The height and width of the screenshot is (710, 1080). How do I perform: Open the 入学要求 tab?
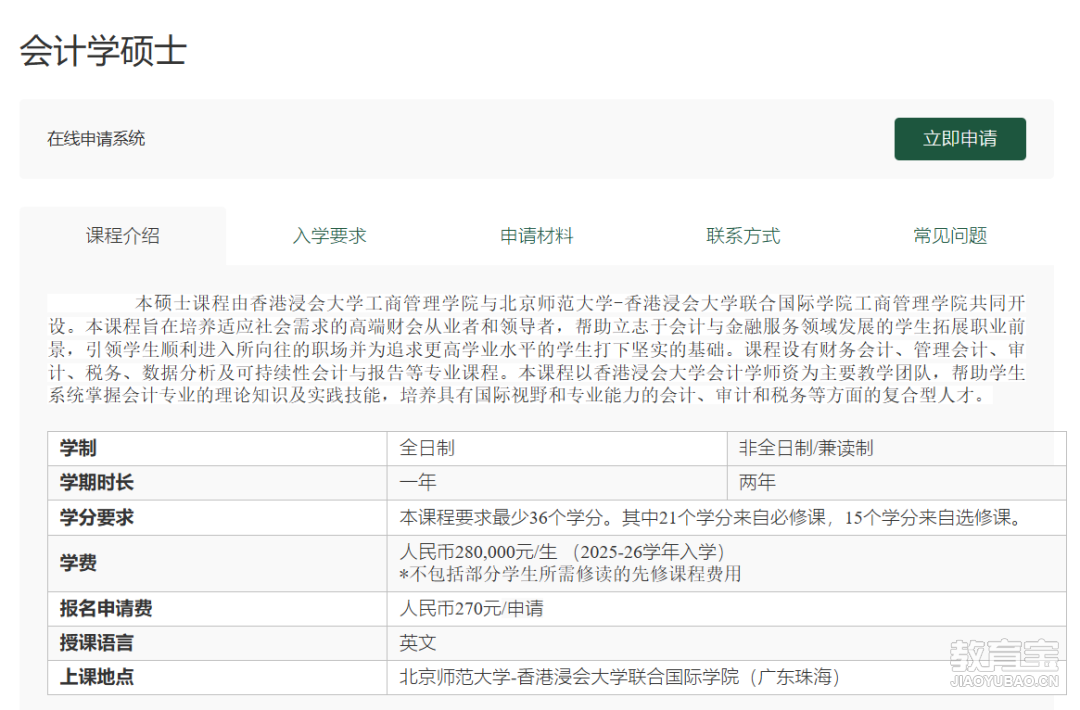pos(329,236)
